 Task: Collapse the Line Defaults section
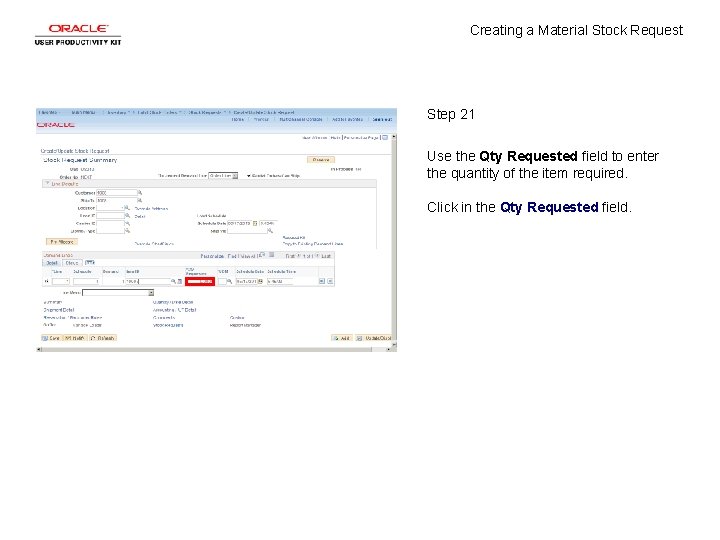(x=47, y=183)
